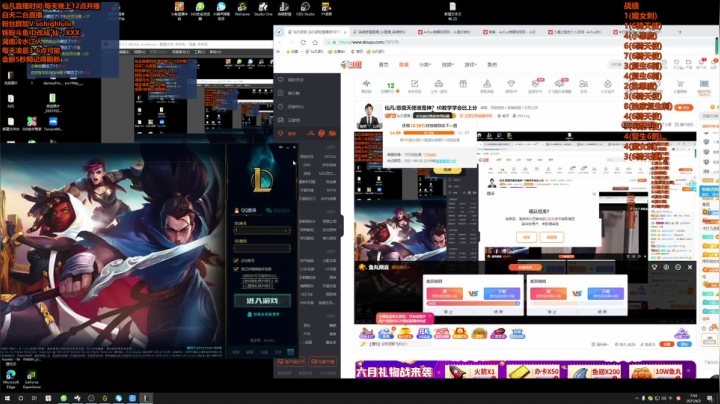
Task: Open GeForce Experience desktop shortcut
Action: pos(32,379)
